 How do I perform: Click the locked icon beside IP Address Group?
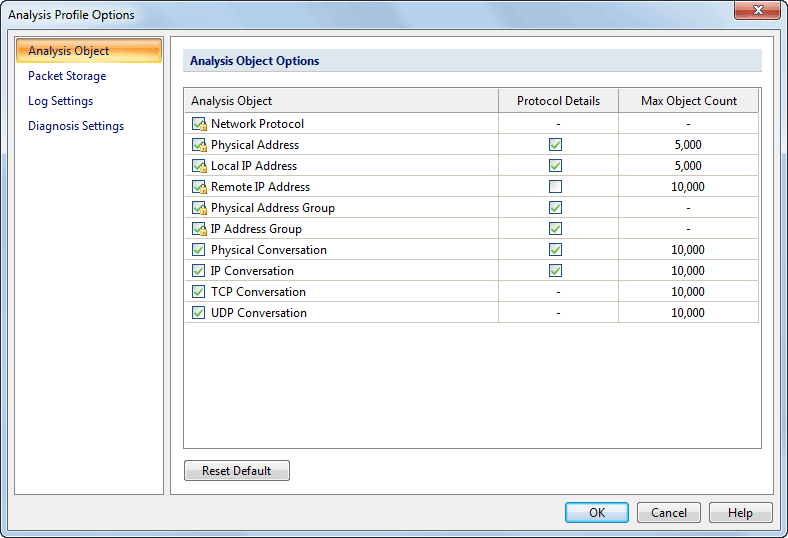(198, 229)
